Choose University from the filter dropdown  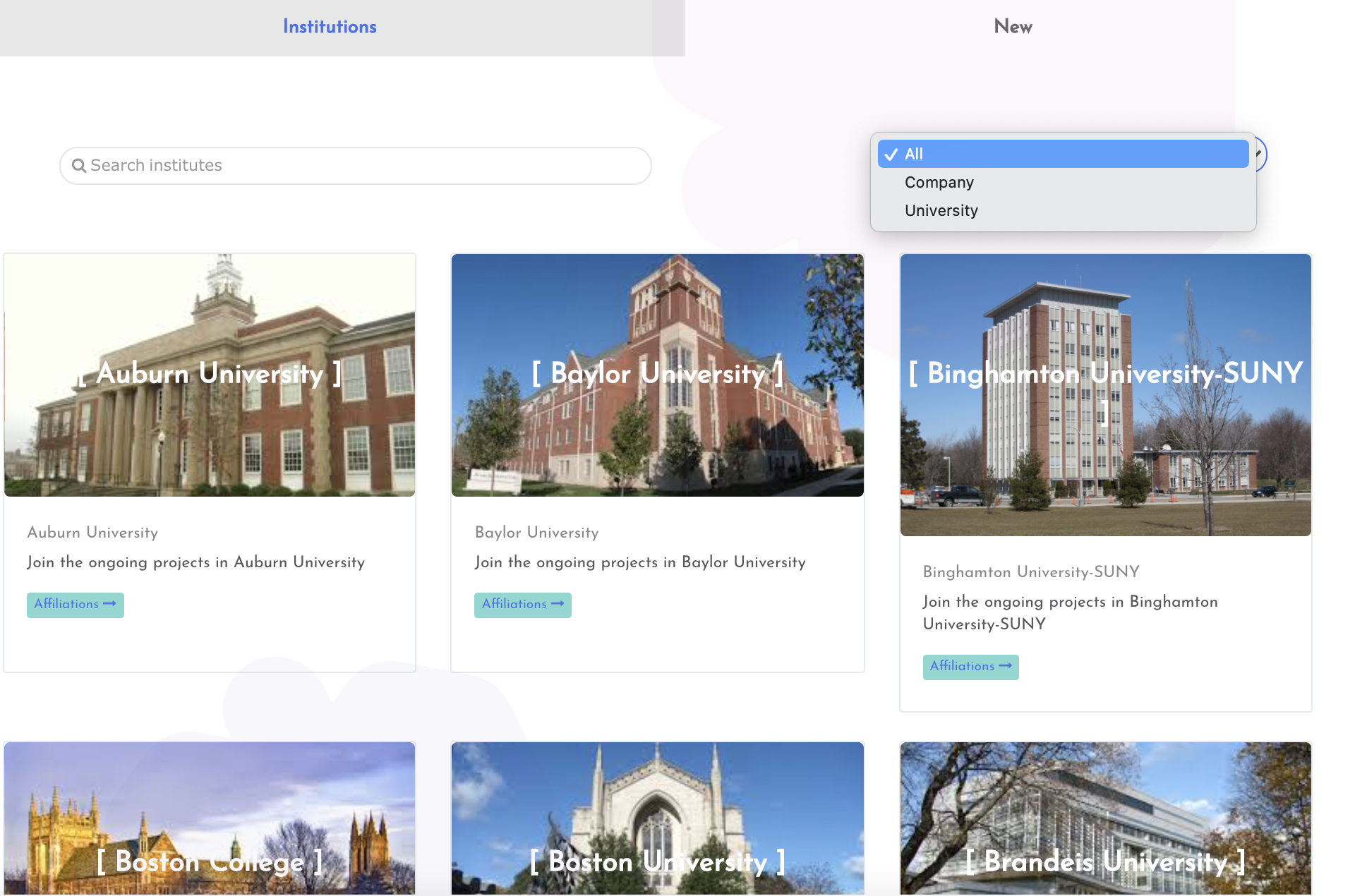pos(1063,210)
